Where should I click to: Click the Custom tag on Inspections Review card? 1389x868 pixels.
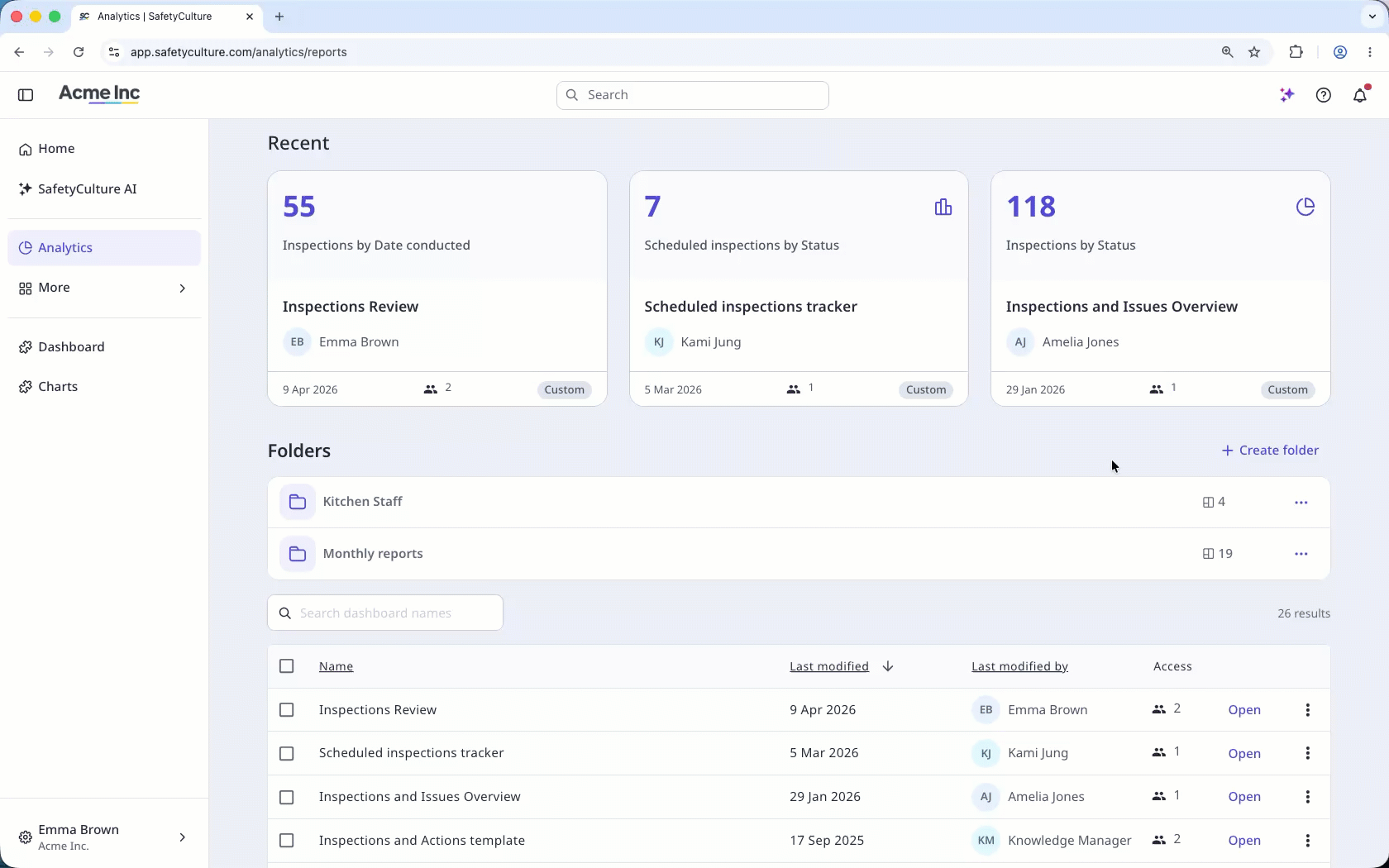(x=565, y=390)
